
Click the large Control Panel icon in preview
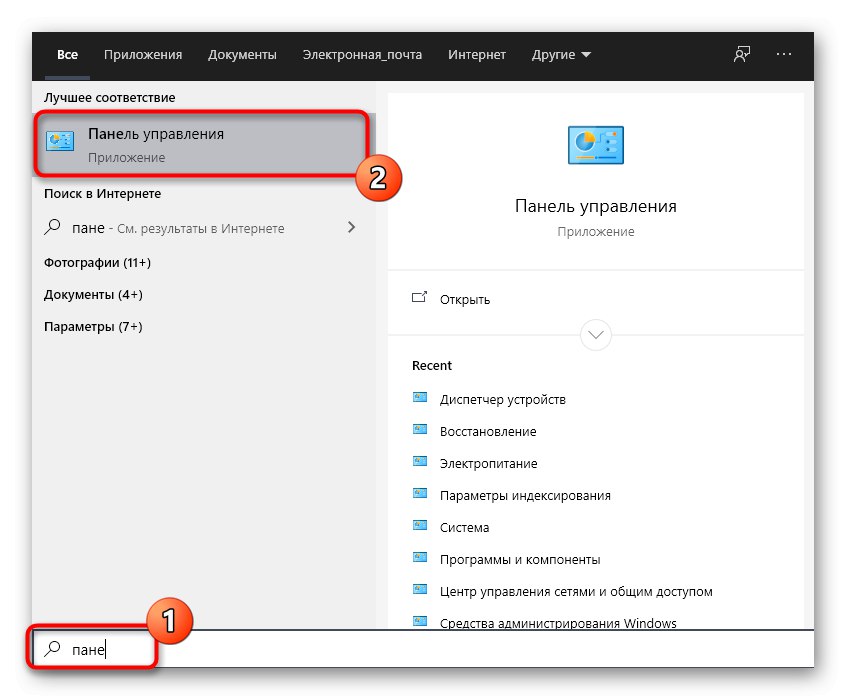pos(595,145)
